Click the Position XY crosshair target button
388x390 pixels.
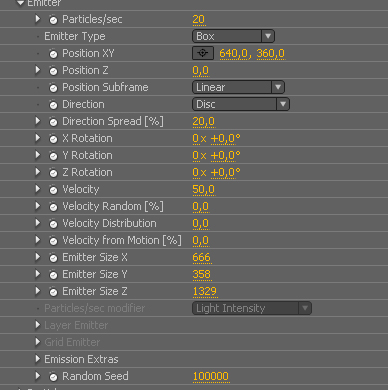click(x=203, y=53)
